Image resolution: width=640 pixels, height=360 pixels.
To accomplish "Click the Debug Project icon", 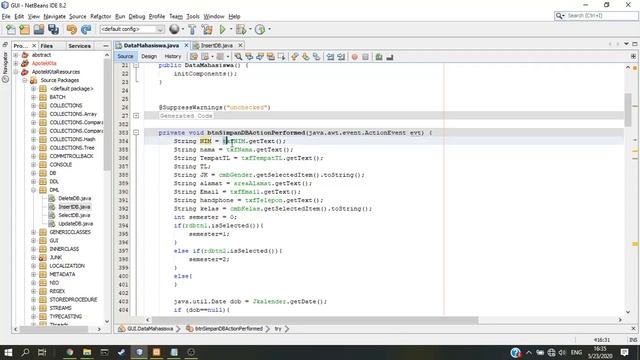I will point(241,29).
